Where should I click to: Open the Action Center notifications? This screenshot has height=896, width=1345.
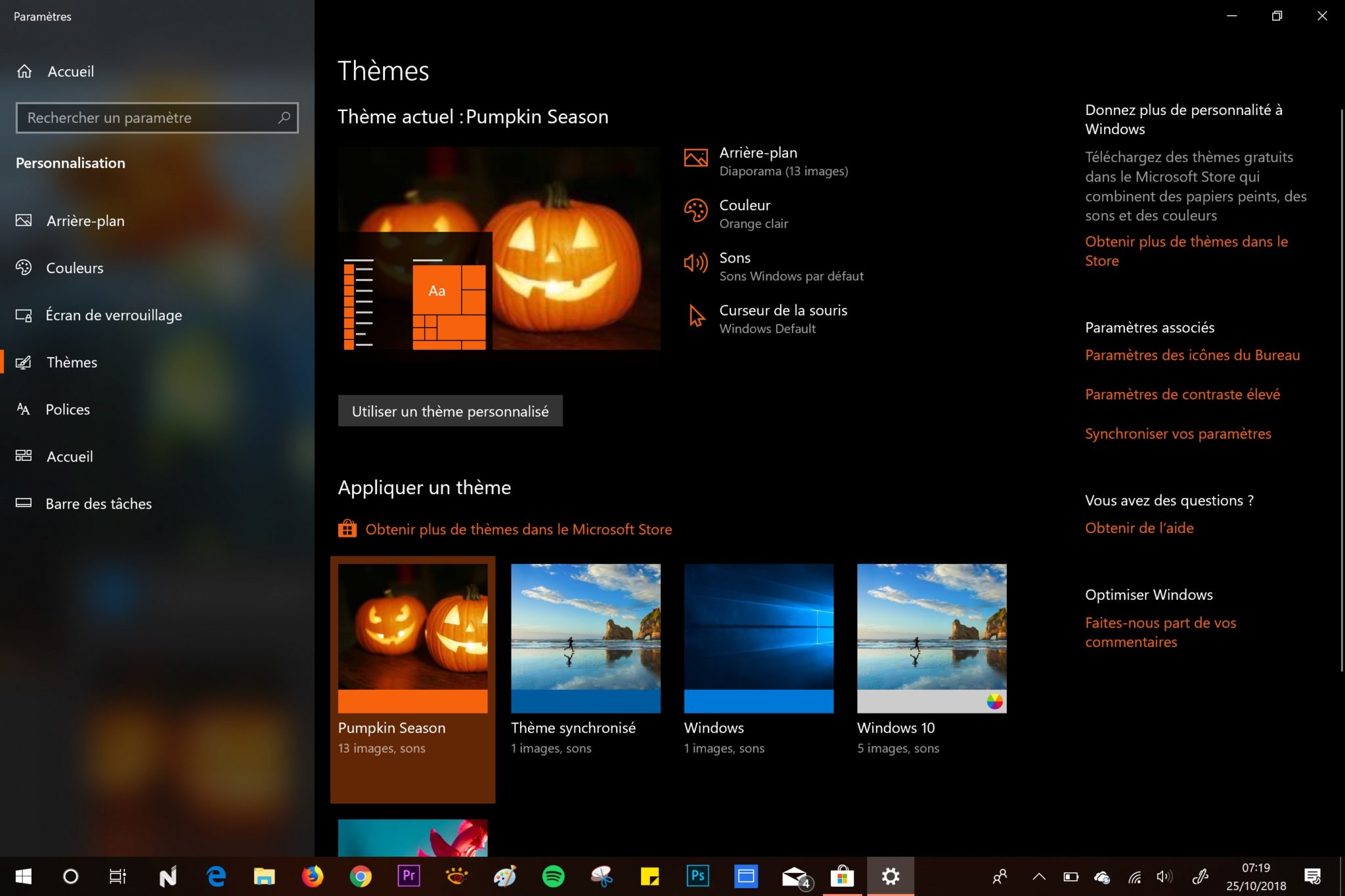(1312, 876)
